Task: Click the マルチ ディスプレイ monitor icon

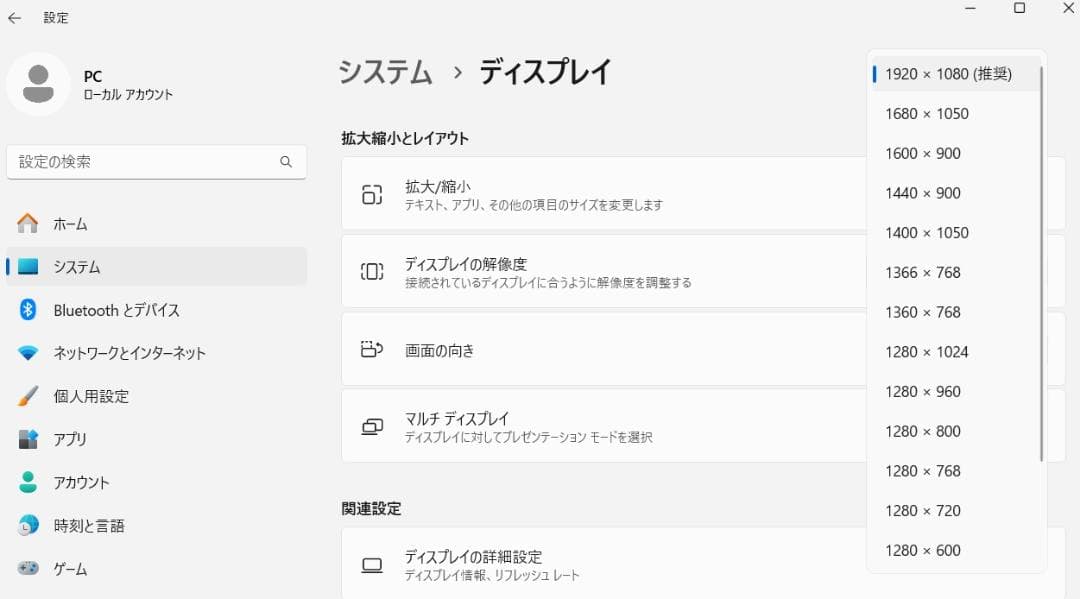Action: [374, 424]
